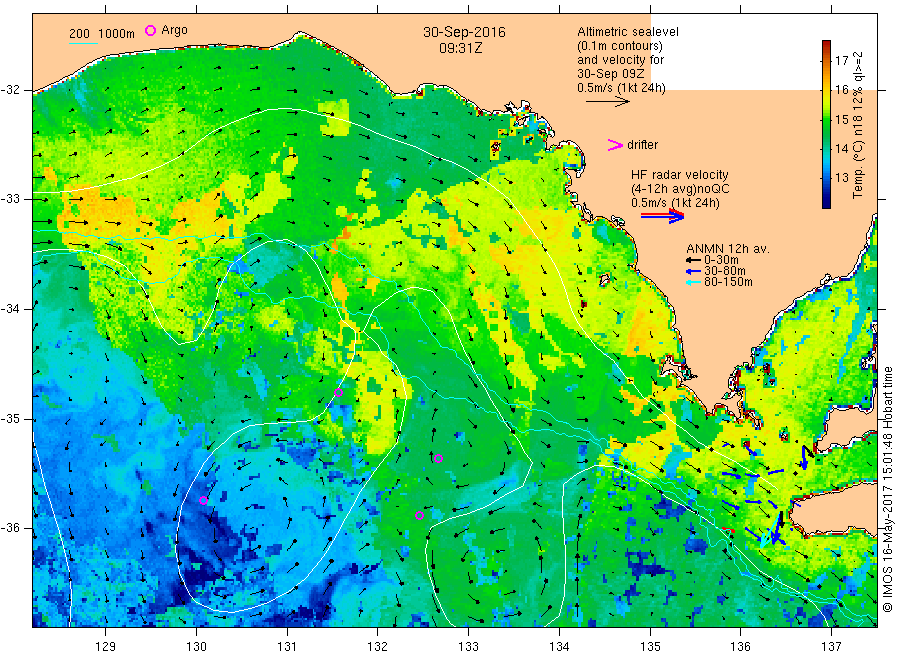Screen dimensions: 900x660
Task: Click the -35 latitude axis label
Action: (10, 418)
